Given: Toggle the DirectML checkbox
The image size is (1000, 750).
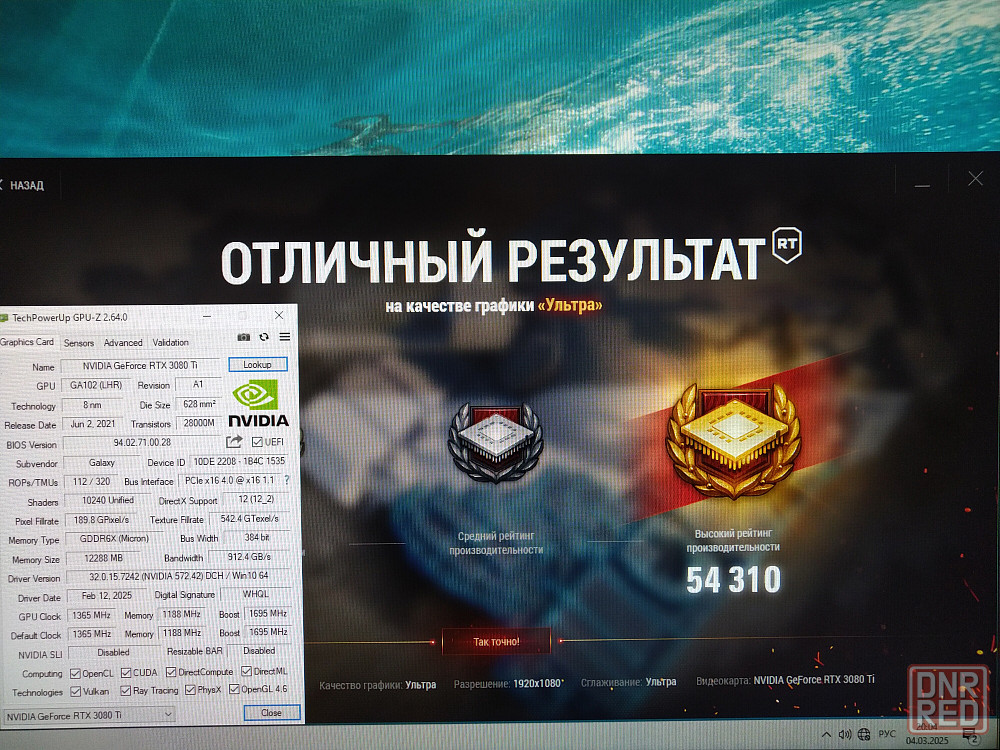Looking at the screenshot, I should coord(246,671).
